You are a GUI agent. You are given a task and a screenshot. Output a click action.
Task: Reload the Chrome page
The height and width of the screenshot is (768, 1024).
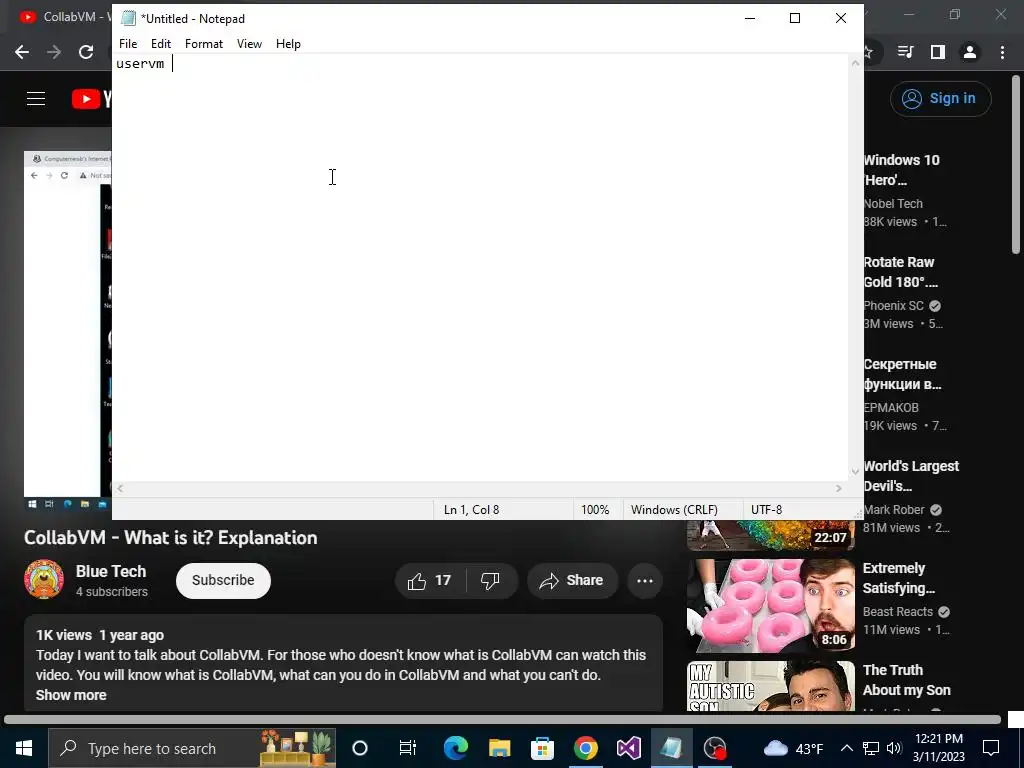(86, 52)
